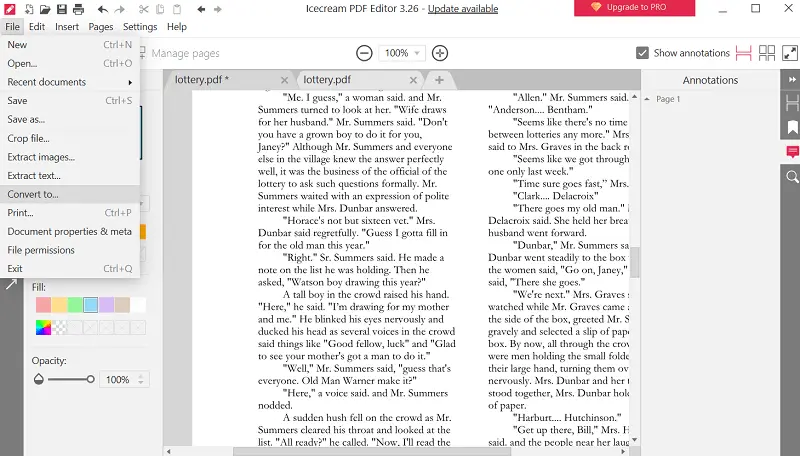Click the Upgrade to PRO button

(634, 8)
